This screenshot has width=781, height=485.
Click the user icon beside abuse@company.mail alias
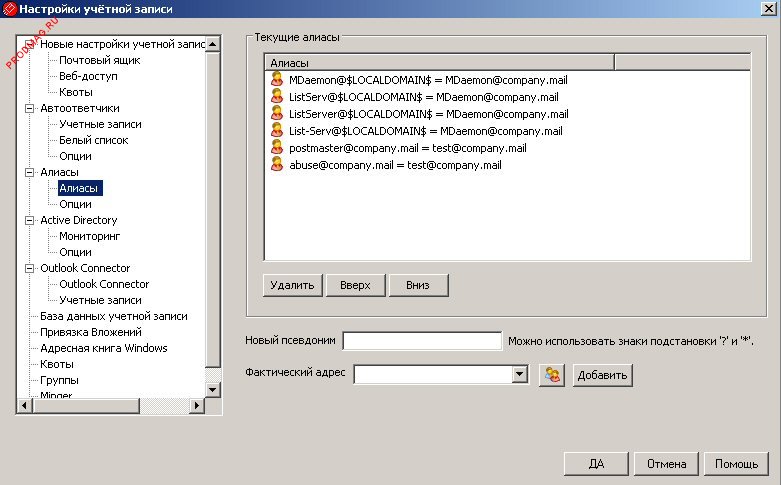click(277, 165)
